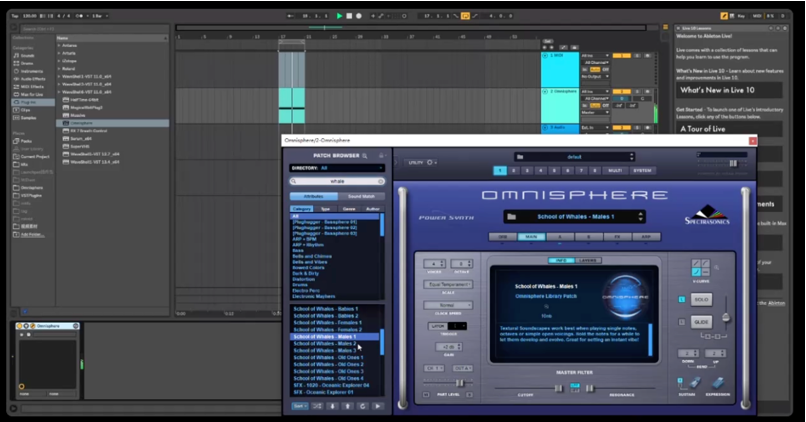The image size is (806, 422).
Task: Open the Utility menu in Omnisphere
Action: [x=423, y=162]
